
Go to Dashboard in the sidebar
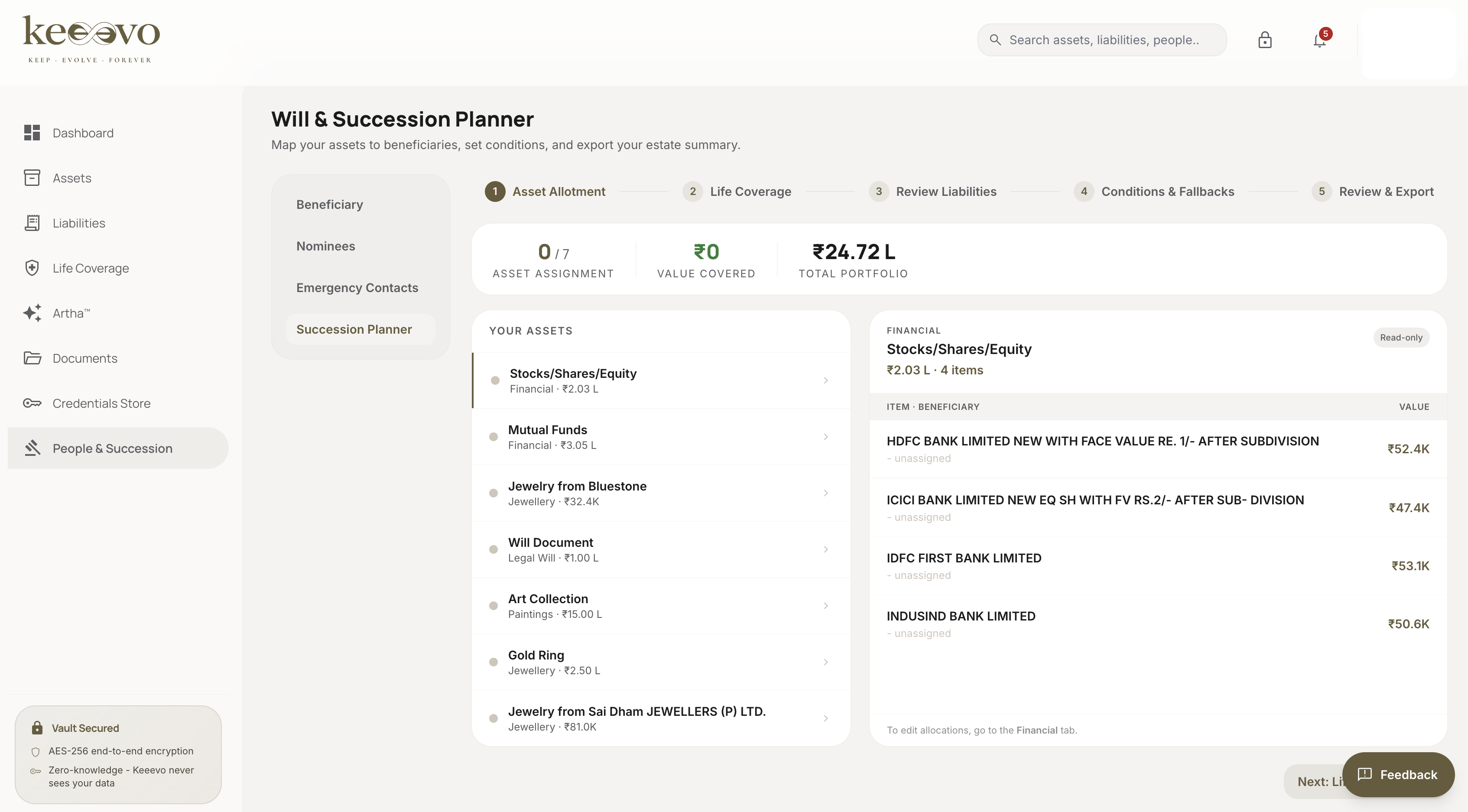click(x=118, y=133)
